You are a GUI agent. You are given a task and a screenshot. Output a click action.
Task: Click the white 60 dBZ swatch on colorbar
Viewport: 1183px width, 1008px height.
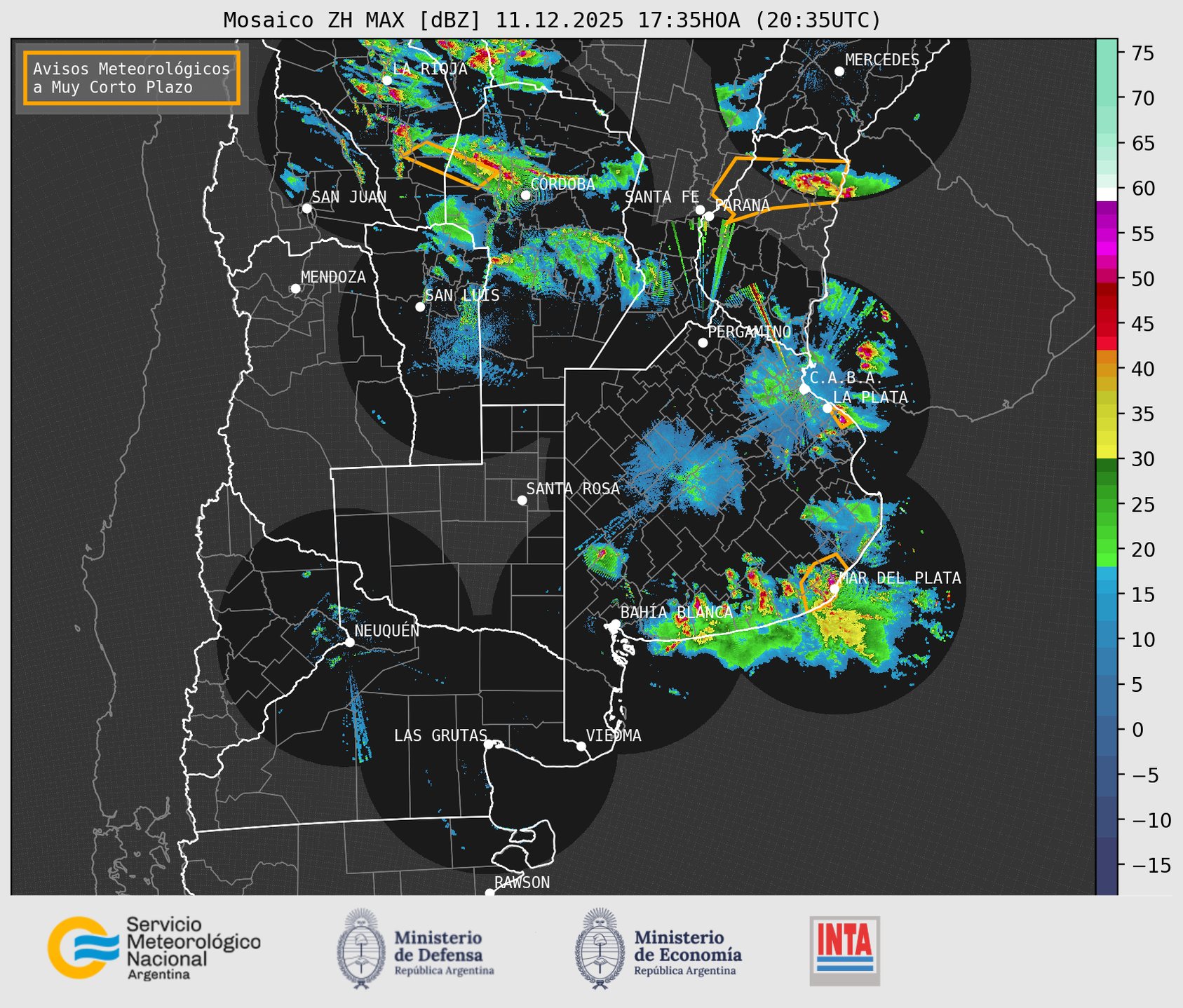[x=1107, y=194]
